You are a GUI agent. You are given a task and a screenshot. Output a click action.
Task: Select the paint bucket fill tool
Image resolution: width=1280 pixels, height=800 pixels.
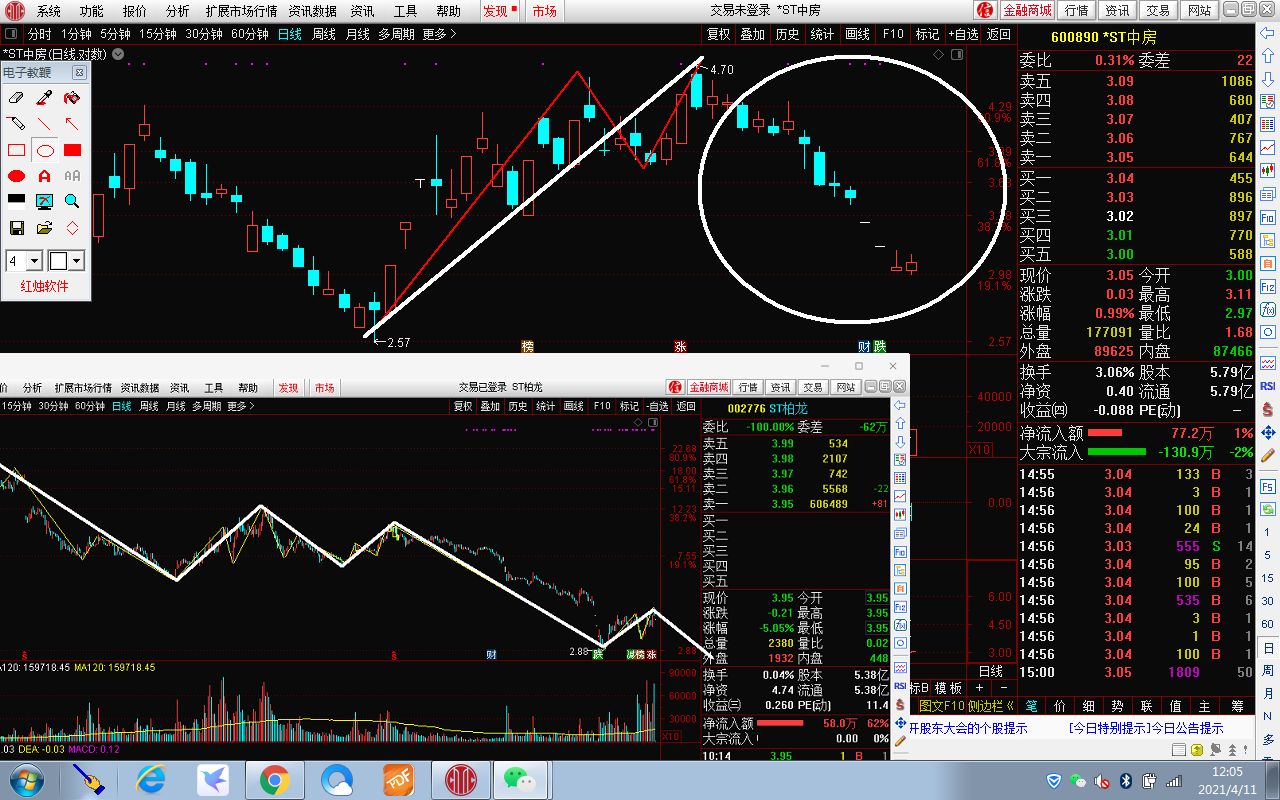coord(72,98)
